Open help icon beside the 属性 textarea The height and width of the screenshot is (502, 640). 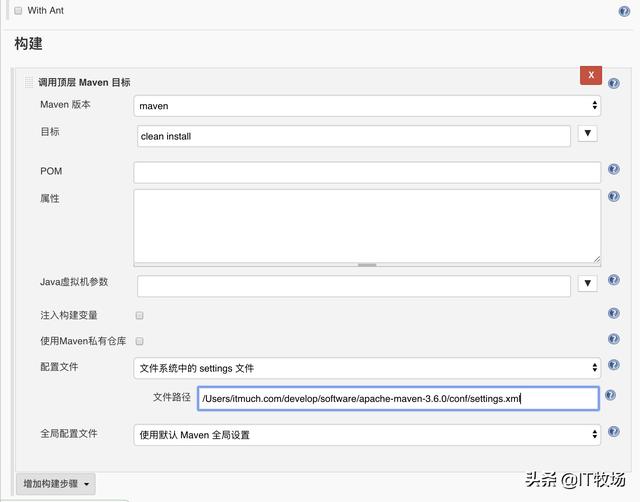tap(613, 196)
